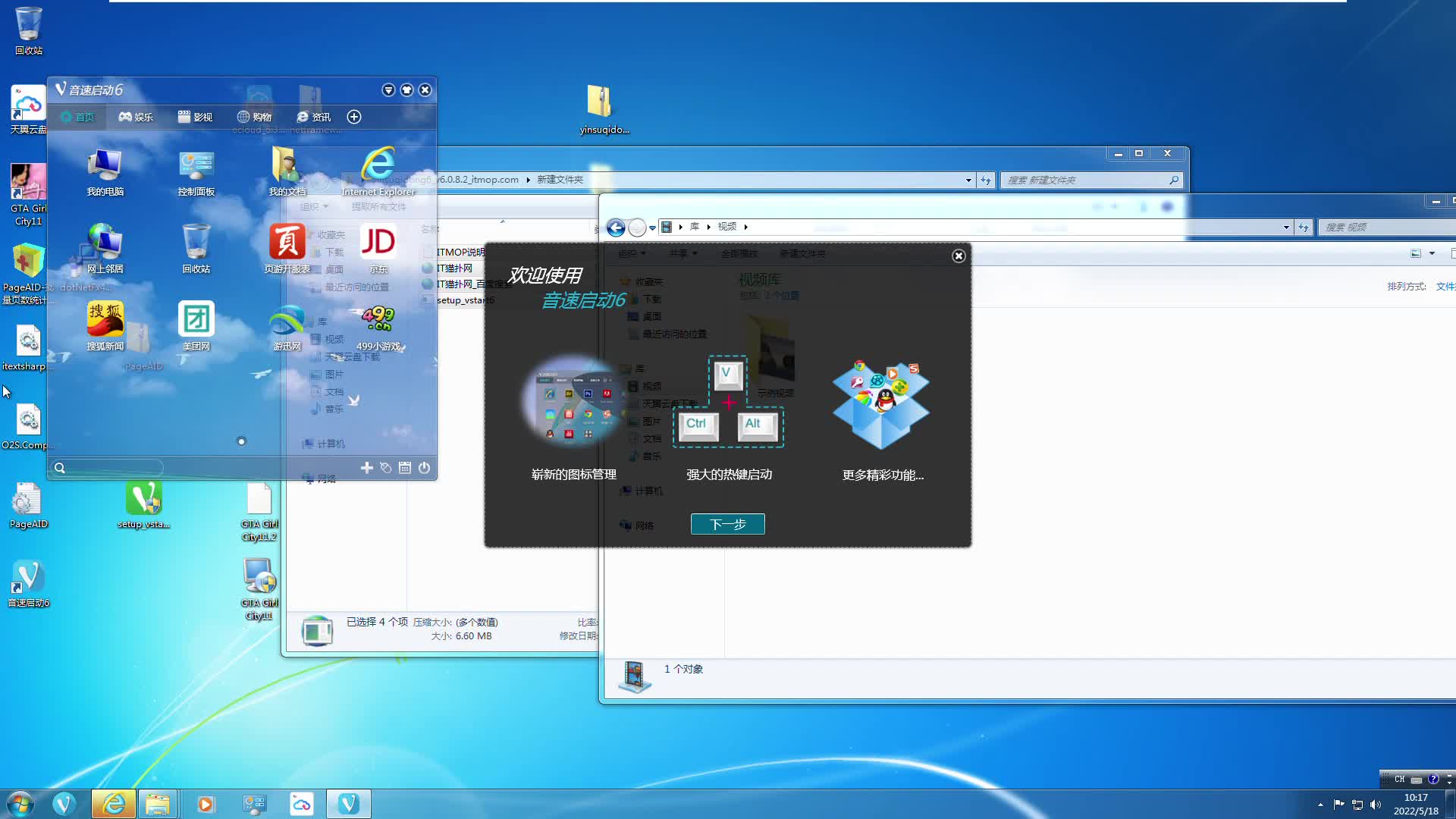Click the 更多精彩功能 box illustration
Screen dimensions: 1456x819
coord(881,404)
